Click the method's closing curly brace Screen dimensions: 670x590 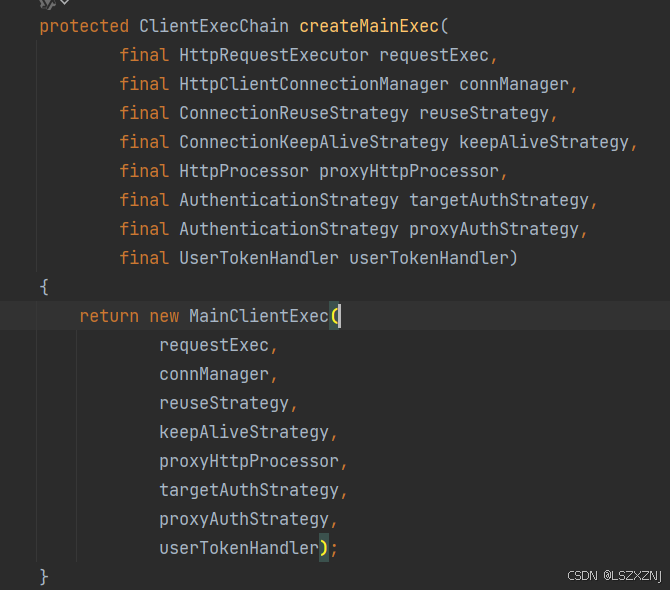44,577
